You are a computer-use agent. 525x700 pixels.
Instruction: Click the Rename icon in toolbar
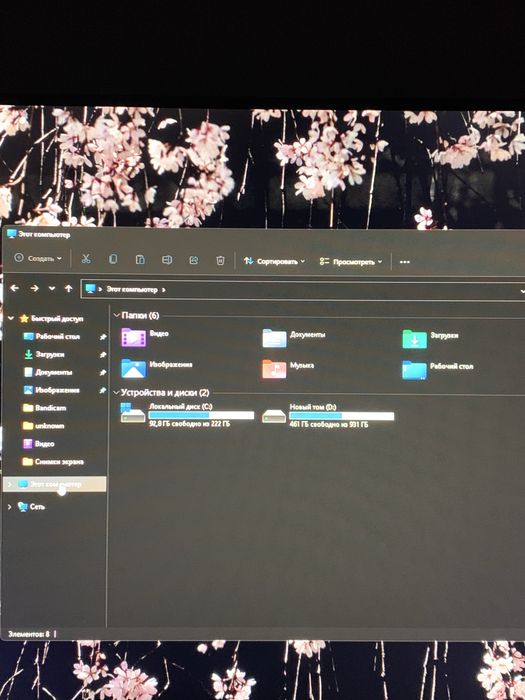167,260
